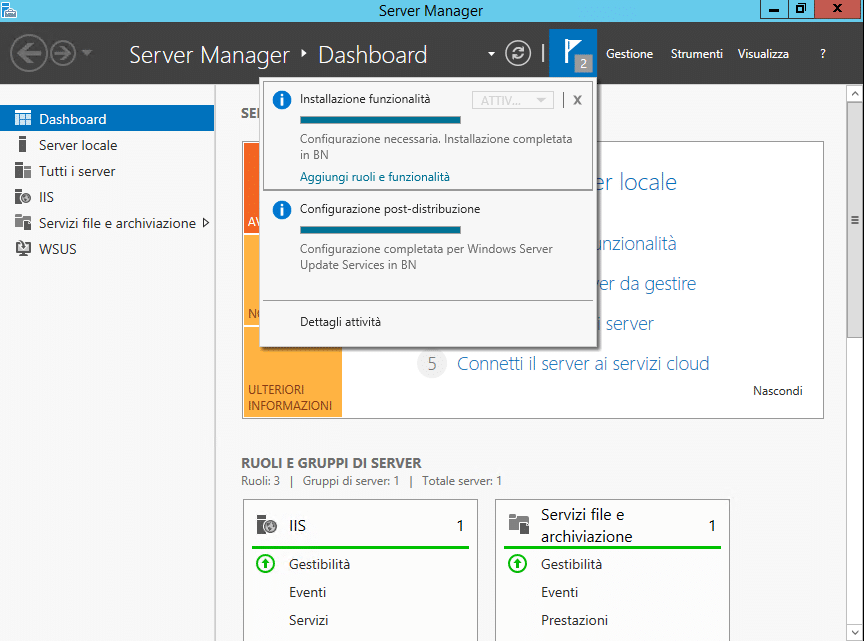Refresh the Server Manager dashboard

click(518, 53)
